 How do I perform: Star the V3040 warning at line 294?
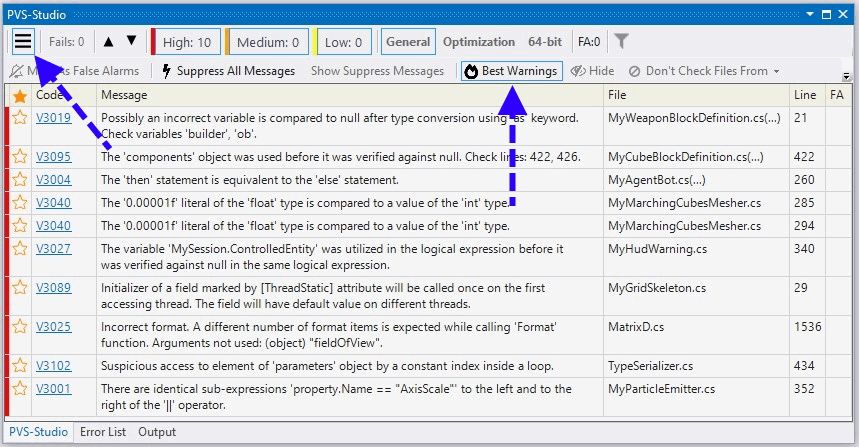pos(20,226)
